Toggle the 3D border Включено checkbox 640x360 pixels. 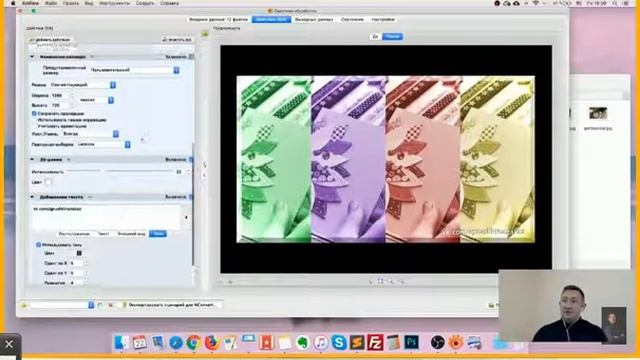pos(191,160)
